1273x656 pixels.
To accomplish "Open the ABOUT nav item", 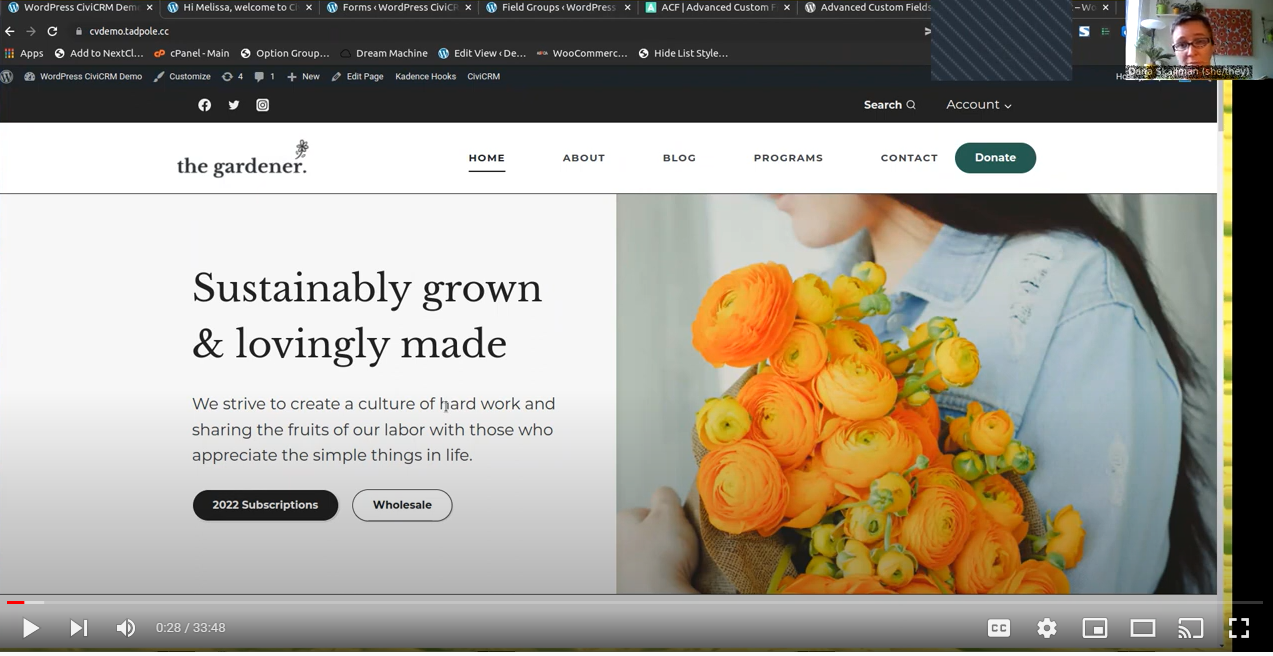I will (584, 158).
